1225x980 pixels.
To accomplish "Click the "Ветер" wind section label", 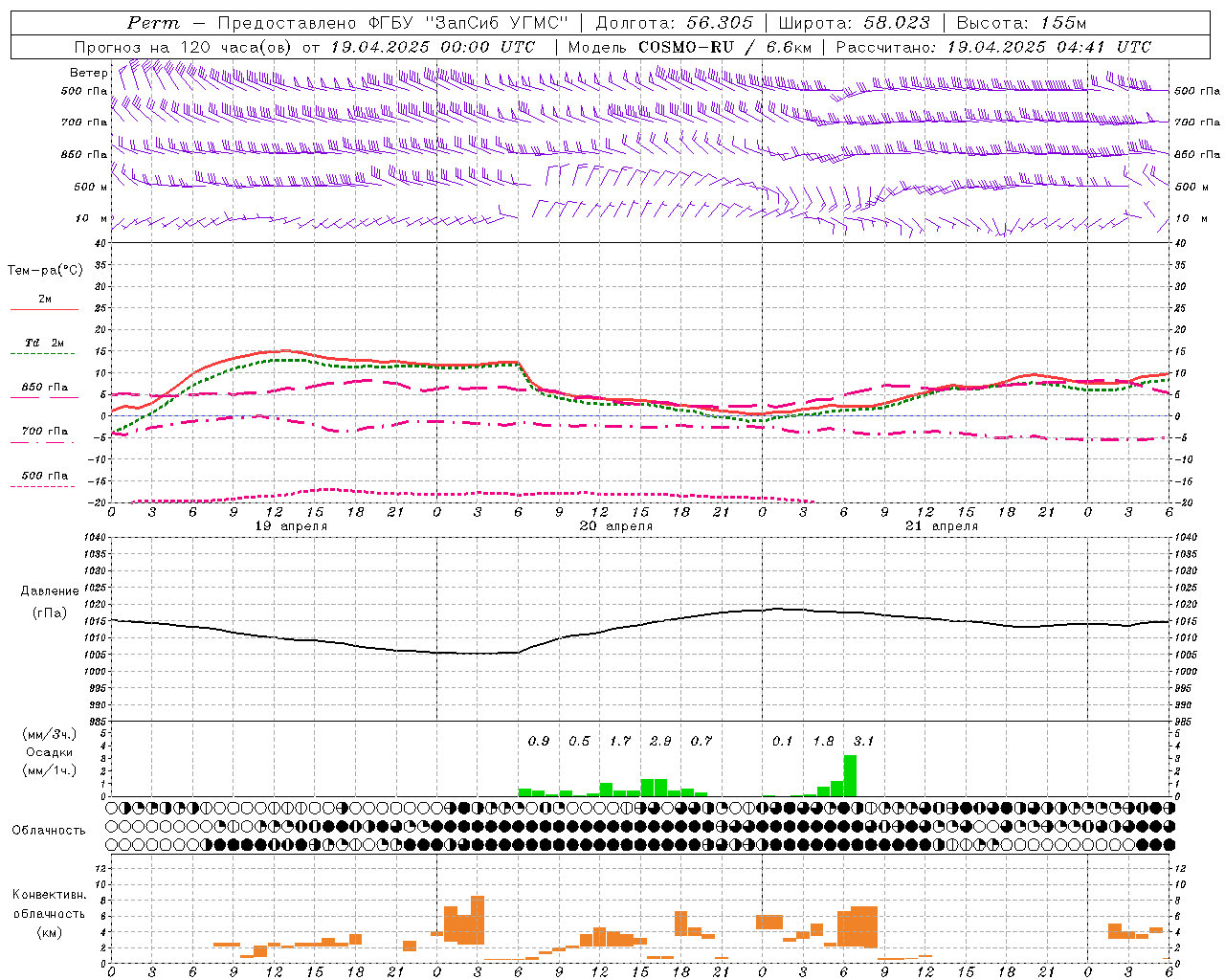I will [88, 73].
